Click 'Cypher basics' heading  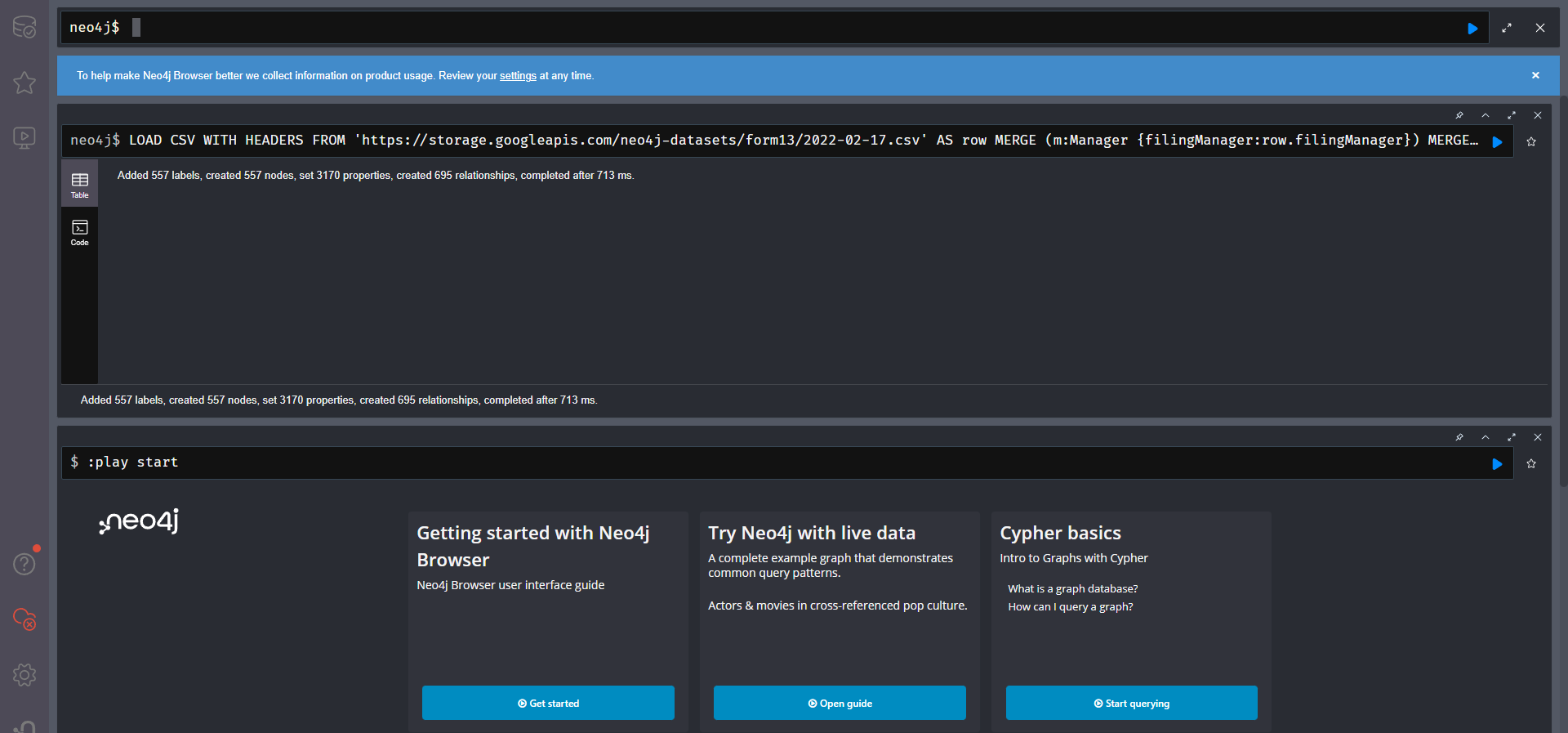[x=1060, y=533]
